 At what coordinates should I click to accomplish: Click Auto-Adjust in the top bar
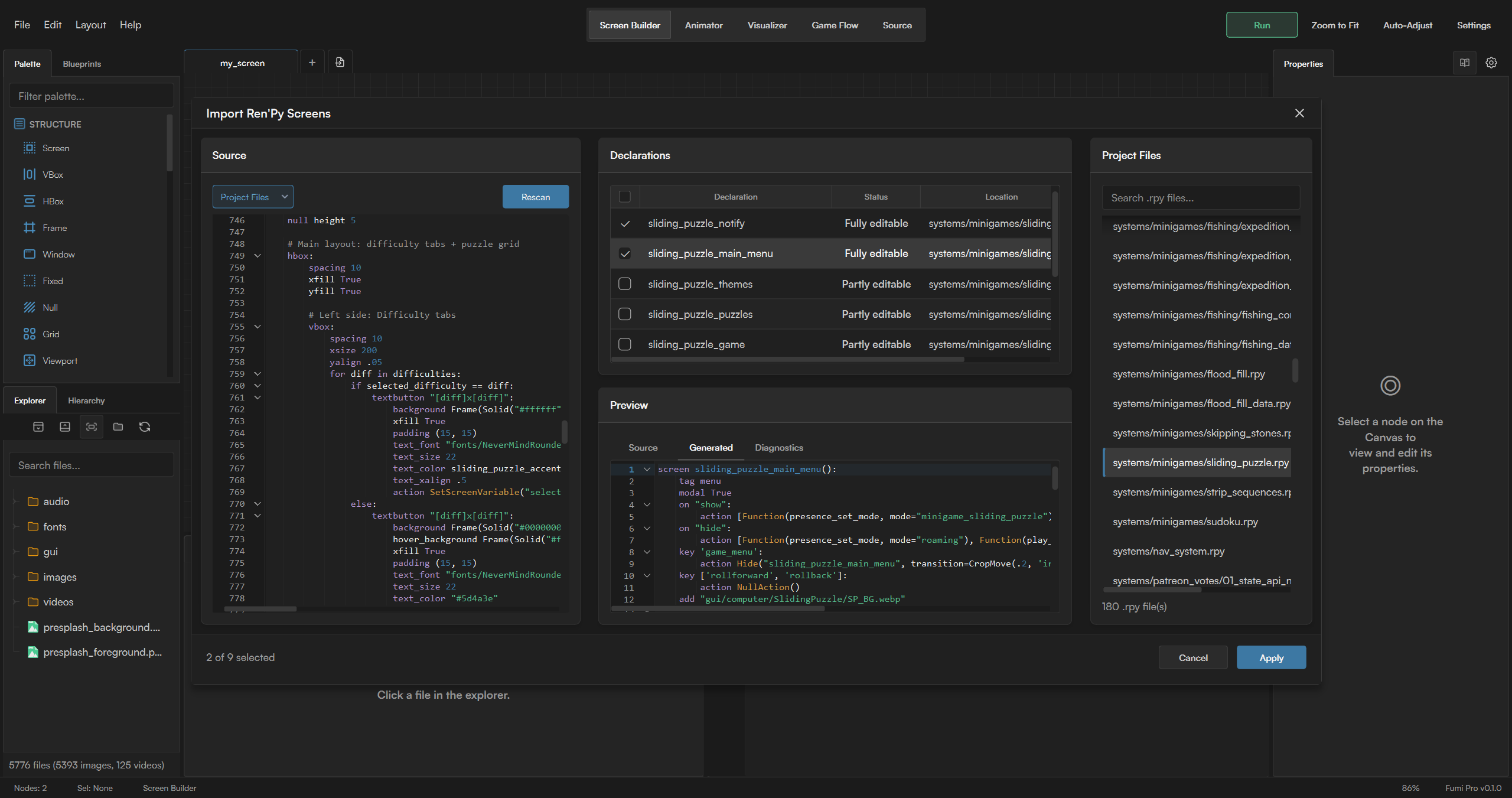coord(1407,25)
